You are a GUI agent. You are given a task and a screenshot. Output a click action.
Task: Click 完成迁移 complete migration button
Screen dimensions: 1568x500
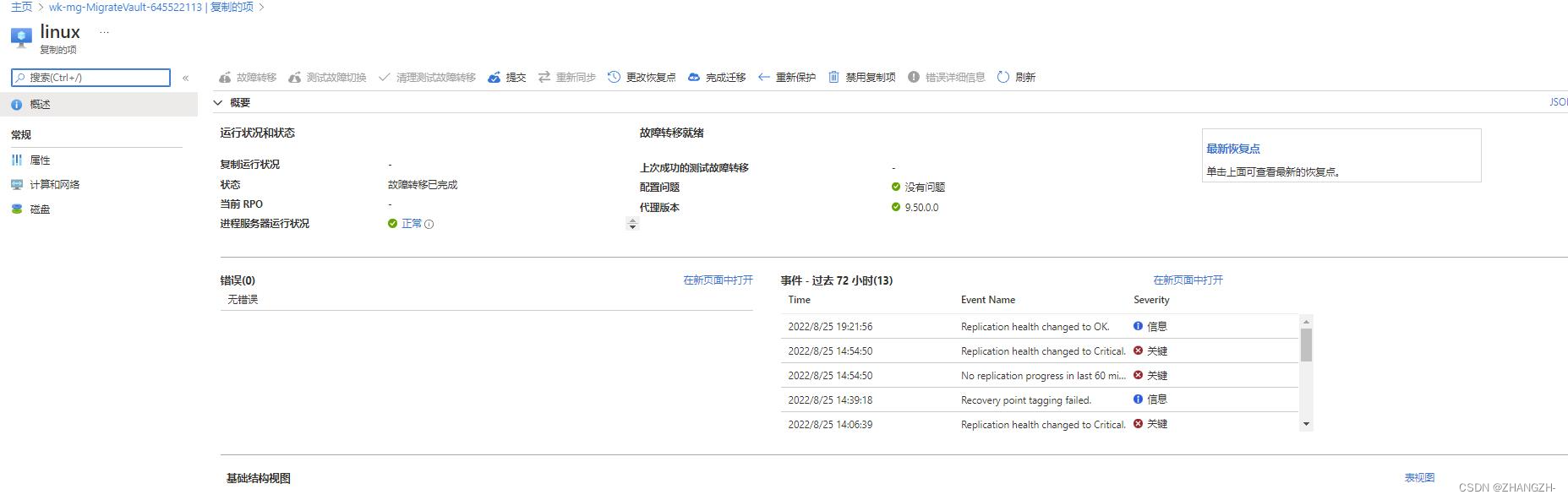point(717,77)
